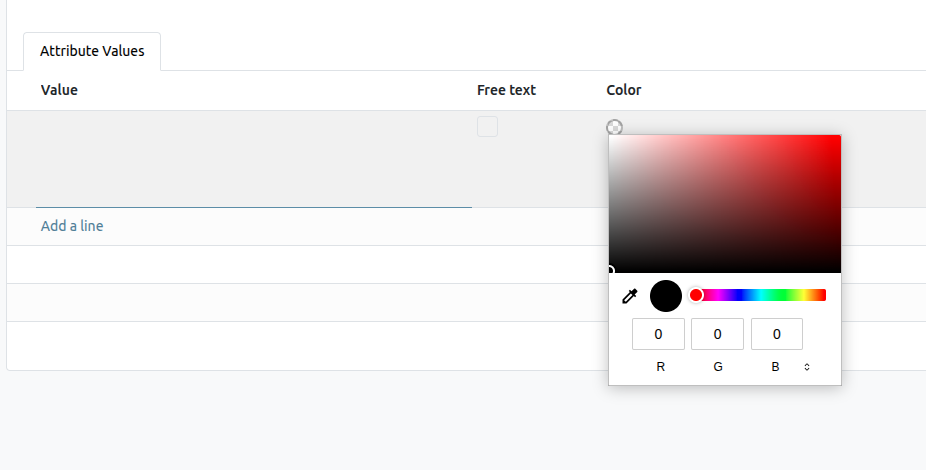
Task: Focus the B value input field
Action: pyautogui.click(x=776, y=334)
